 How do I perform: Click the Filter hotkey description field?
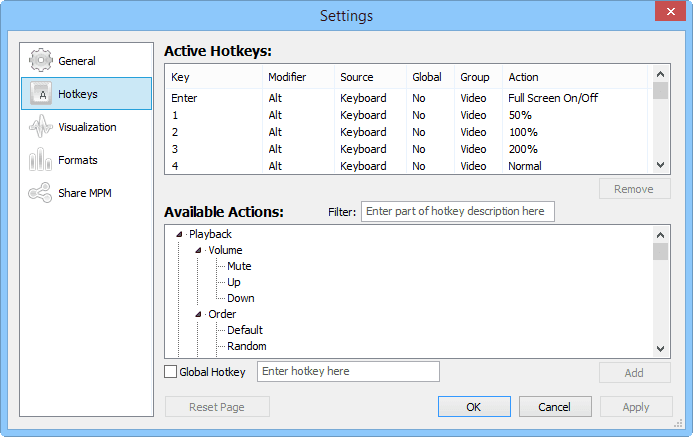[457, 211]
